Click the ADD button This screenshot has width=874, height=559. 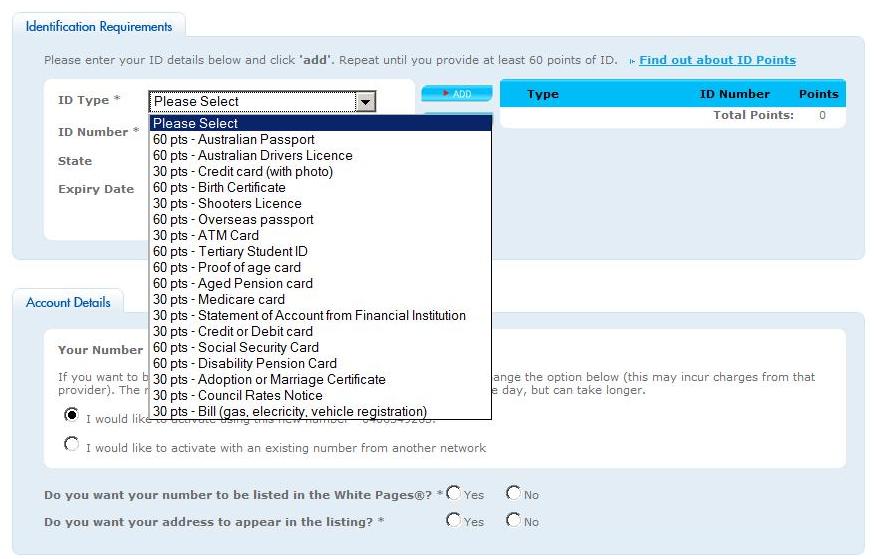[457, 94]
